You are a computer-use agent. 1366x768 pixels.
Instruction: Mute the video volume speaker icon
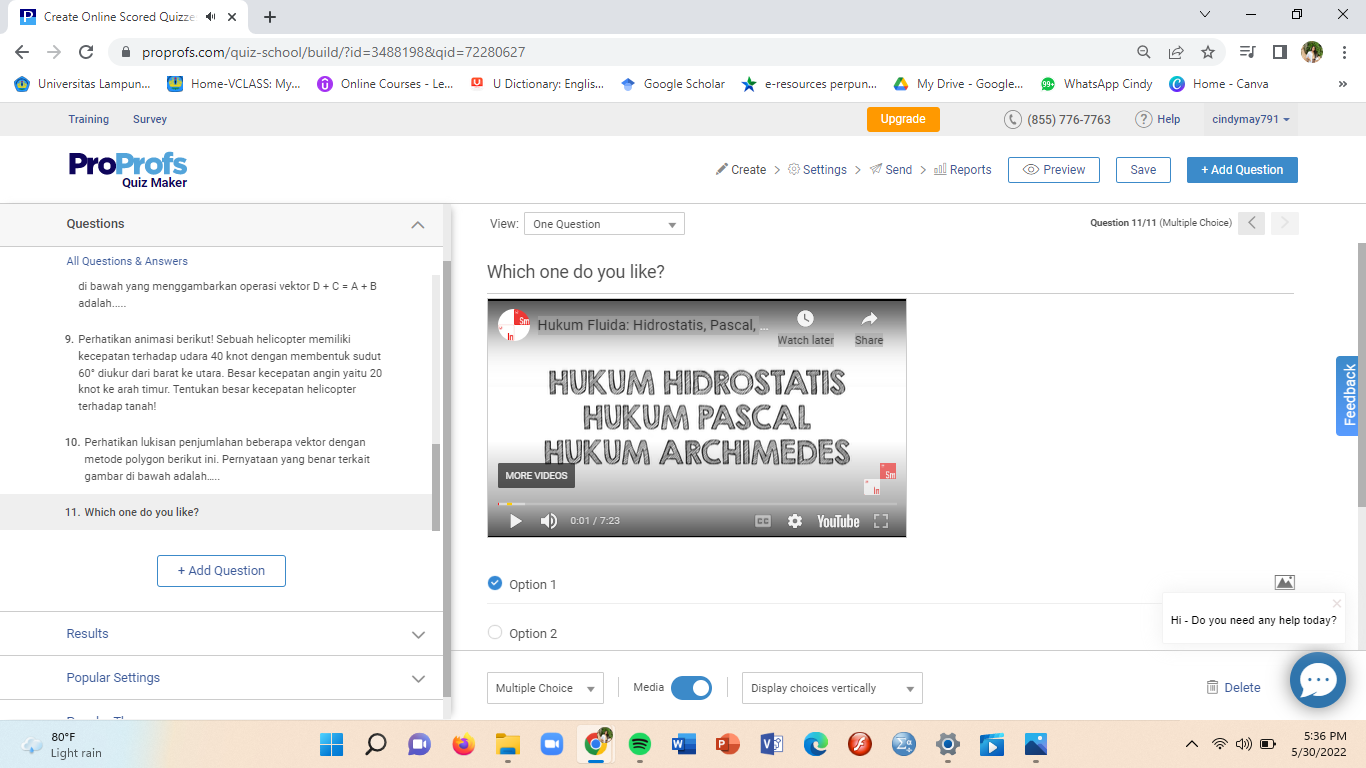549,521
